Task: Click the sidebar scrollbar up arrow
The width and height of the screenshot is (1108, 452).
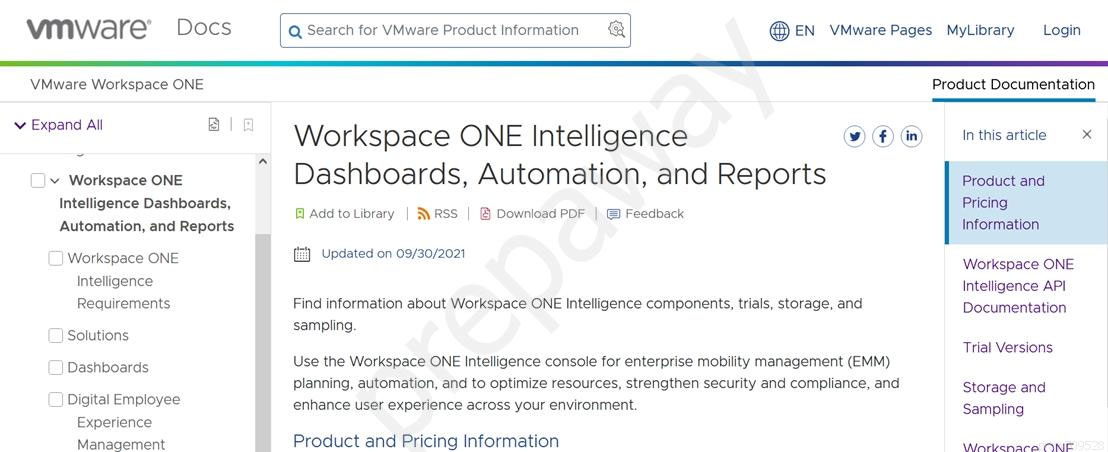Action: click(x=263, y=161)
